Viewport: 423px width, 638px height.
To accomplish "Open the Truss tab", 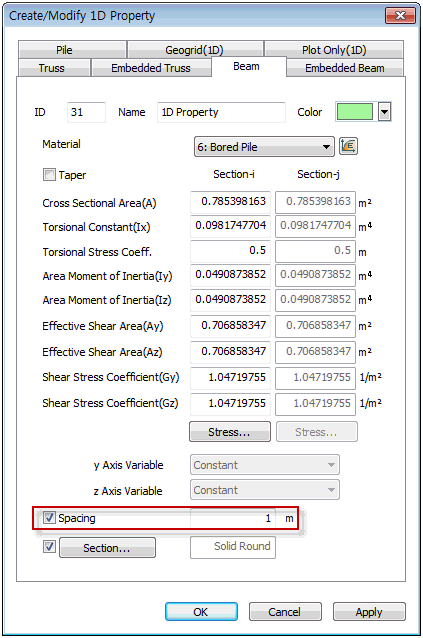I will pyautogui.click(x=54, y=68).
